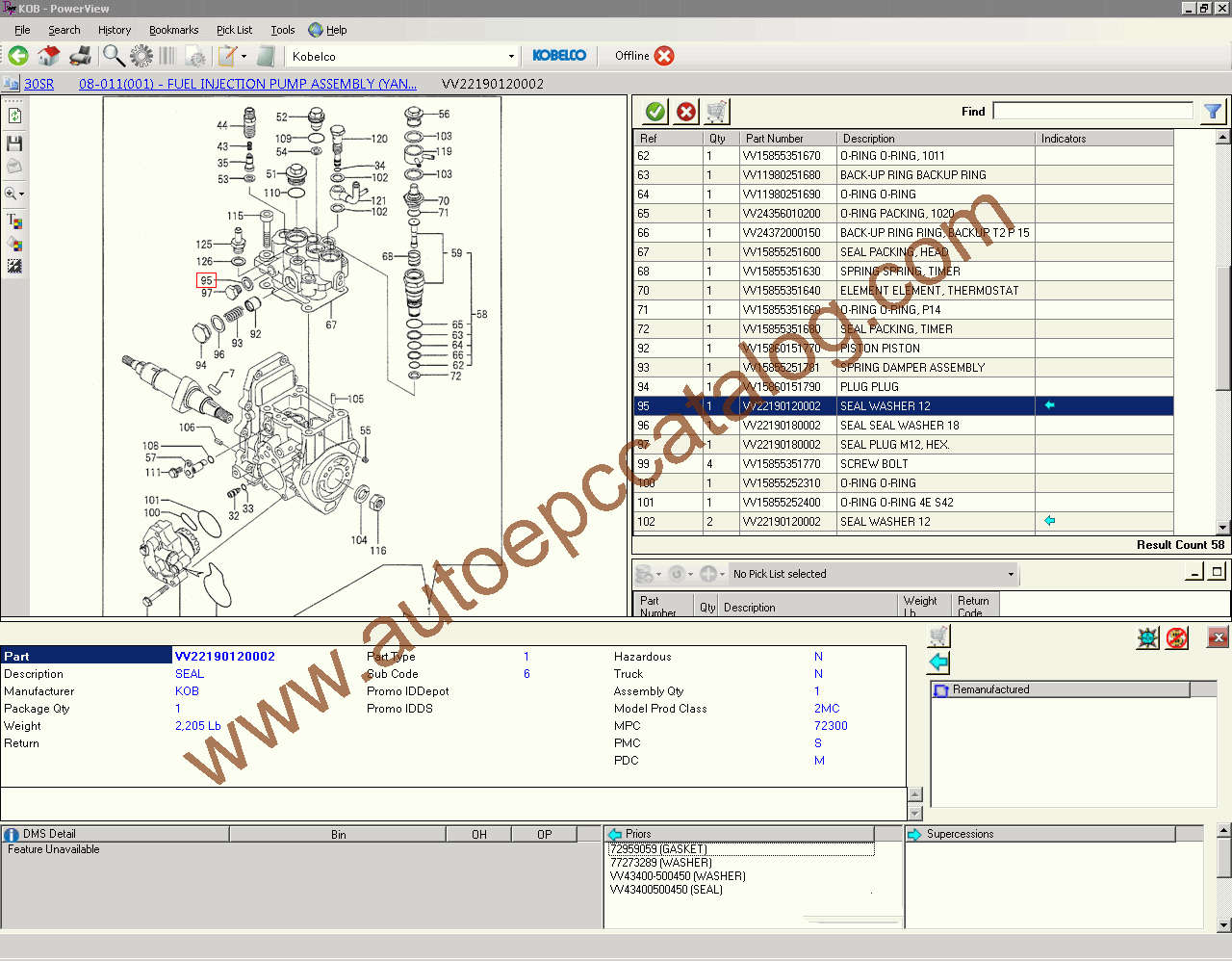Click the green Back navigation arrow
This screenshot has height=961, width=1232.
17,55
